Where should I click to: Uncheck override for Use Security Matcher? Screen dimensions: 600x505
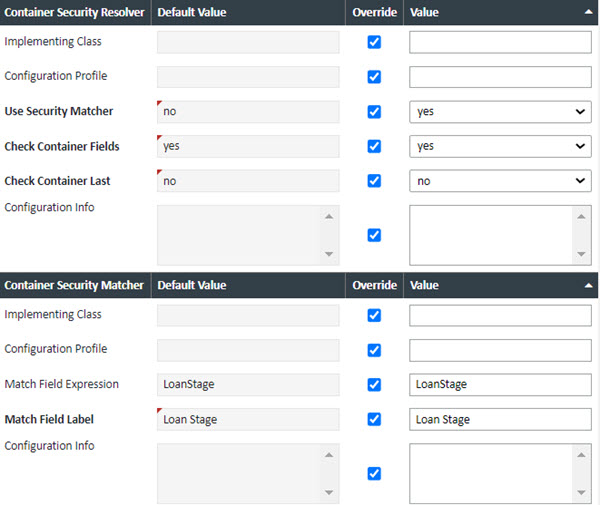[374, 112]
